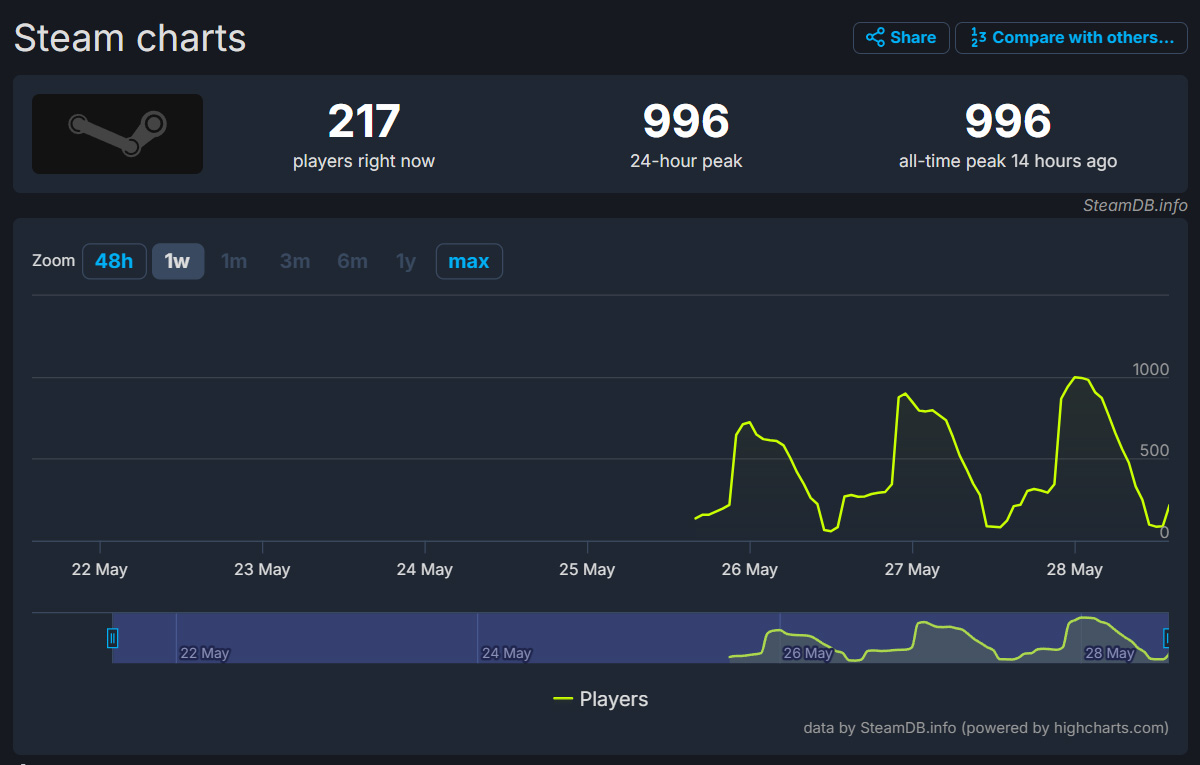1200x765 pixels.
Task: Click the 28 May peak on chart line
Action: [1075, 377]
